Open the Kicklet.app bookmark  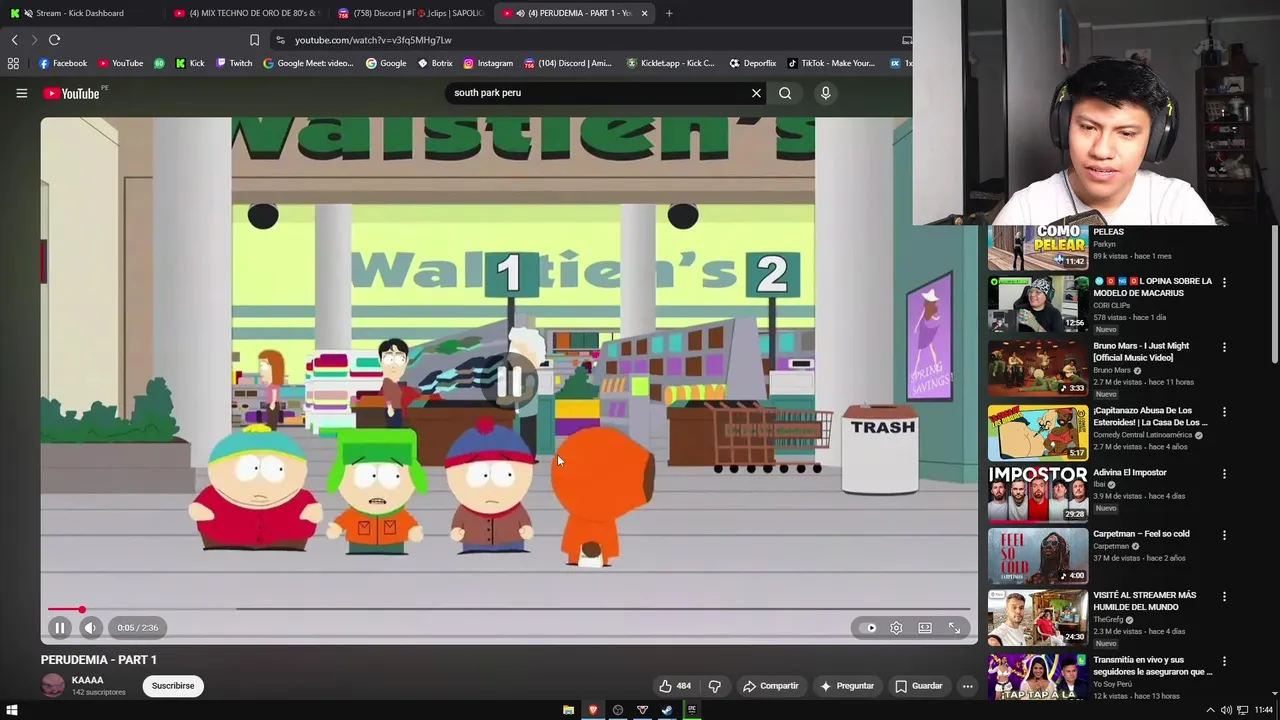pyautogui.click(x=670, y=63)
